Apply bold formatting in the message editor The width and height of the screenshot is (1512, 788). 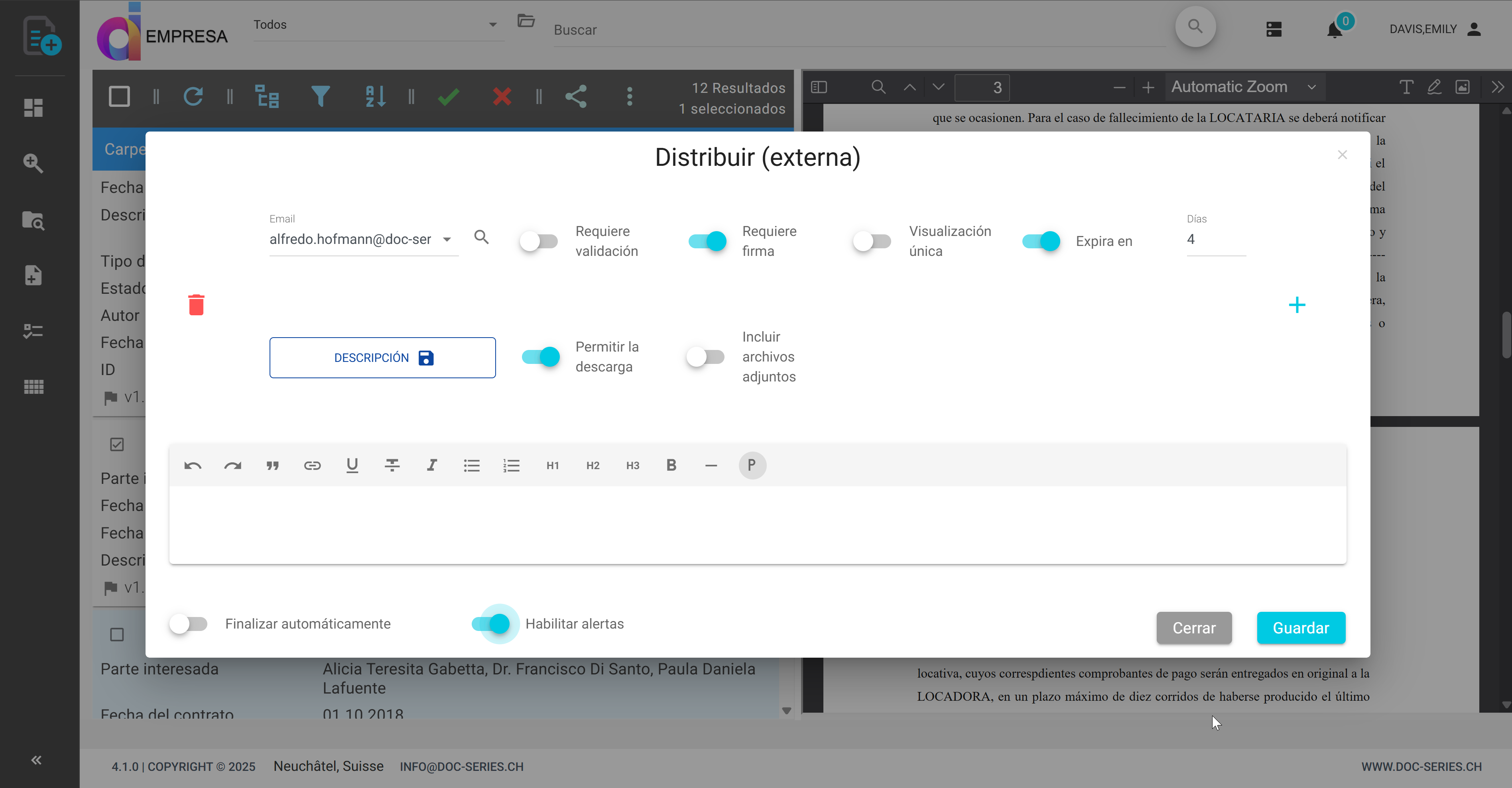tap(671, 465)
